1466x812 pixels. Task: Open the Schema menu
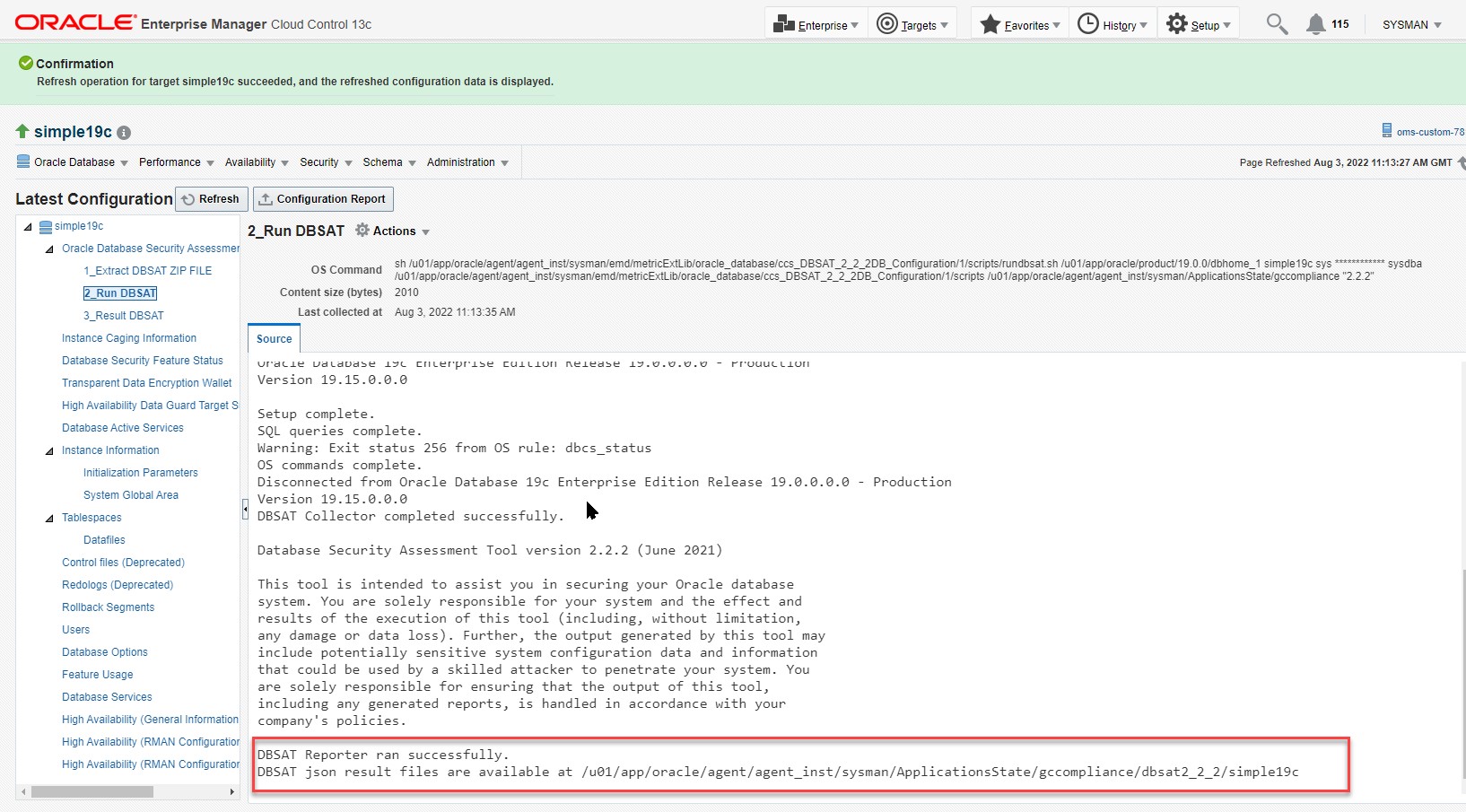[389, 162]
